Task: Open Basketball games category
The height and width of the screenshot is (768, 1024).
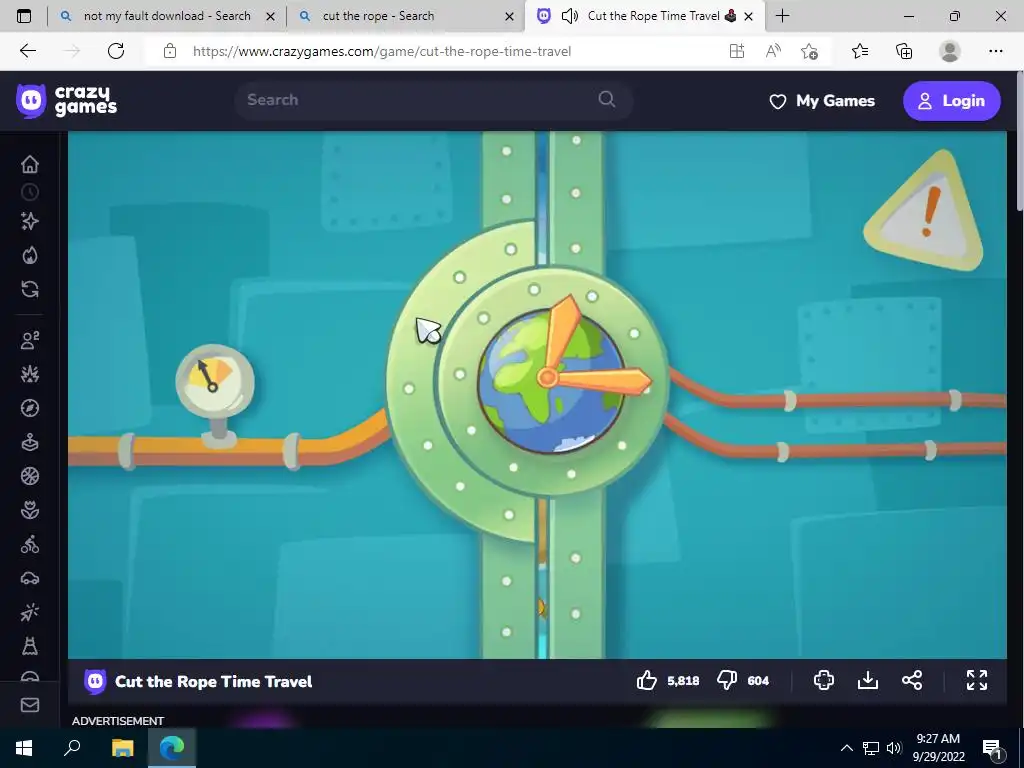Action: (29, 476)
